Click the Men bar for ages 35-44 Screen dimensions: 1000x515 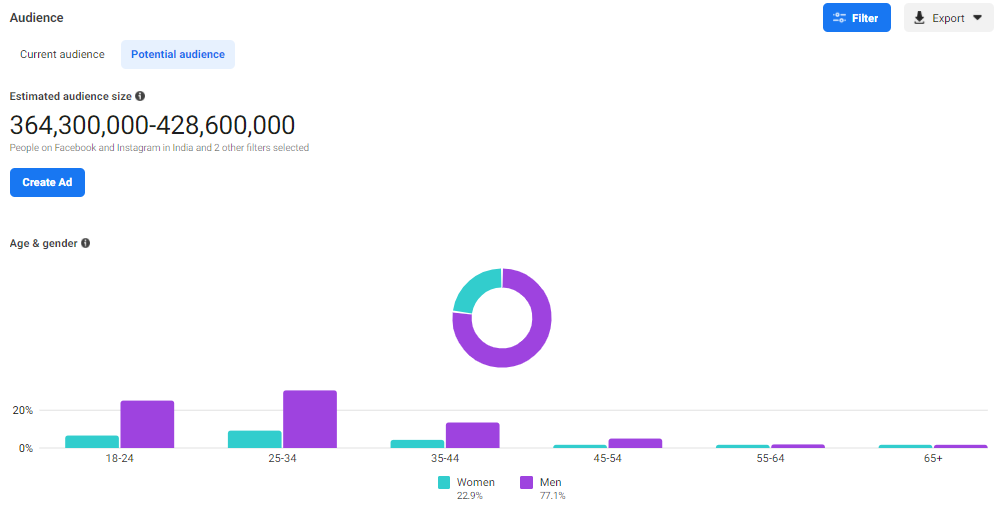coord(472,435)
